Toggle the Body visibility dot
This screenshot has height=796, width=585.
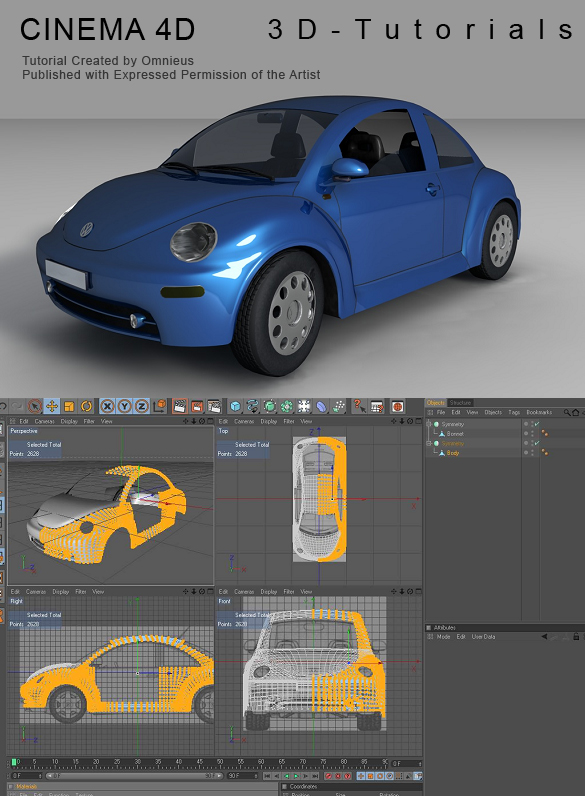(526, 452)
